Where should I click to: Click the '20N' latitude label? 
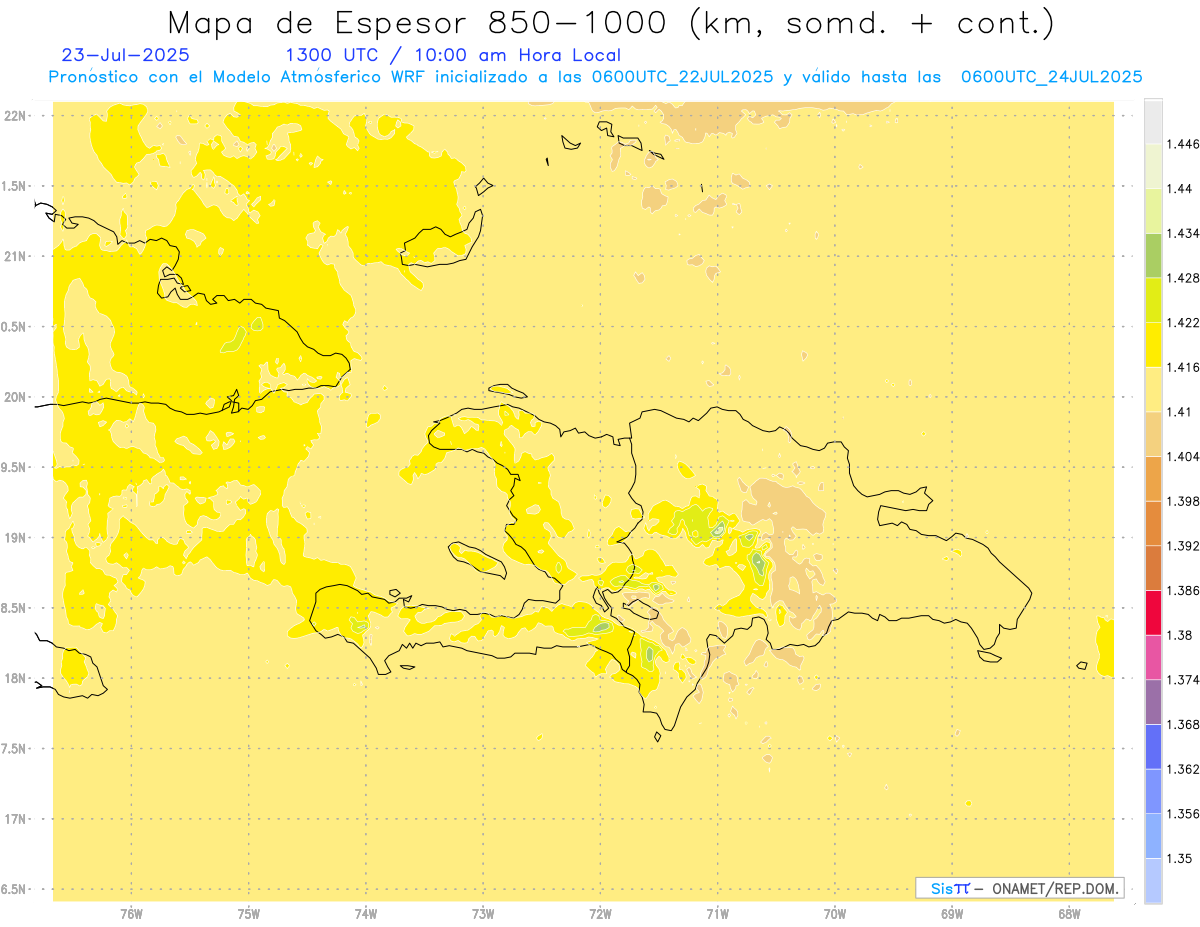tap(17, 397)
